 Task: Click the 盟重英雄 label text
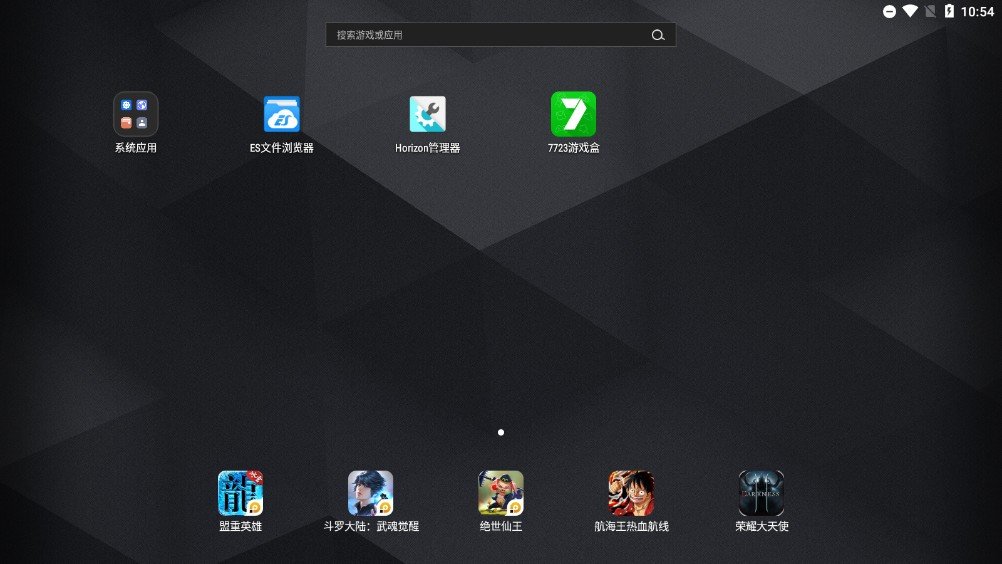[x=240, y=526]
